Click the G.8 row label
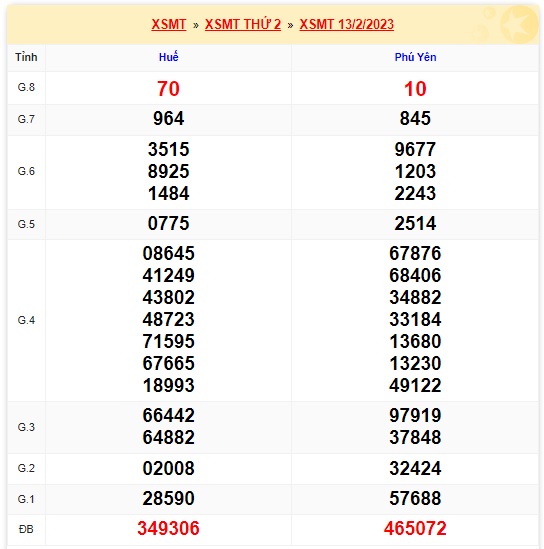The width and height of the screenshot is (544, 549). click(26, 87)
